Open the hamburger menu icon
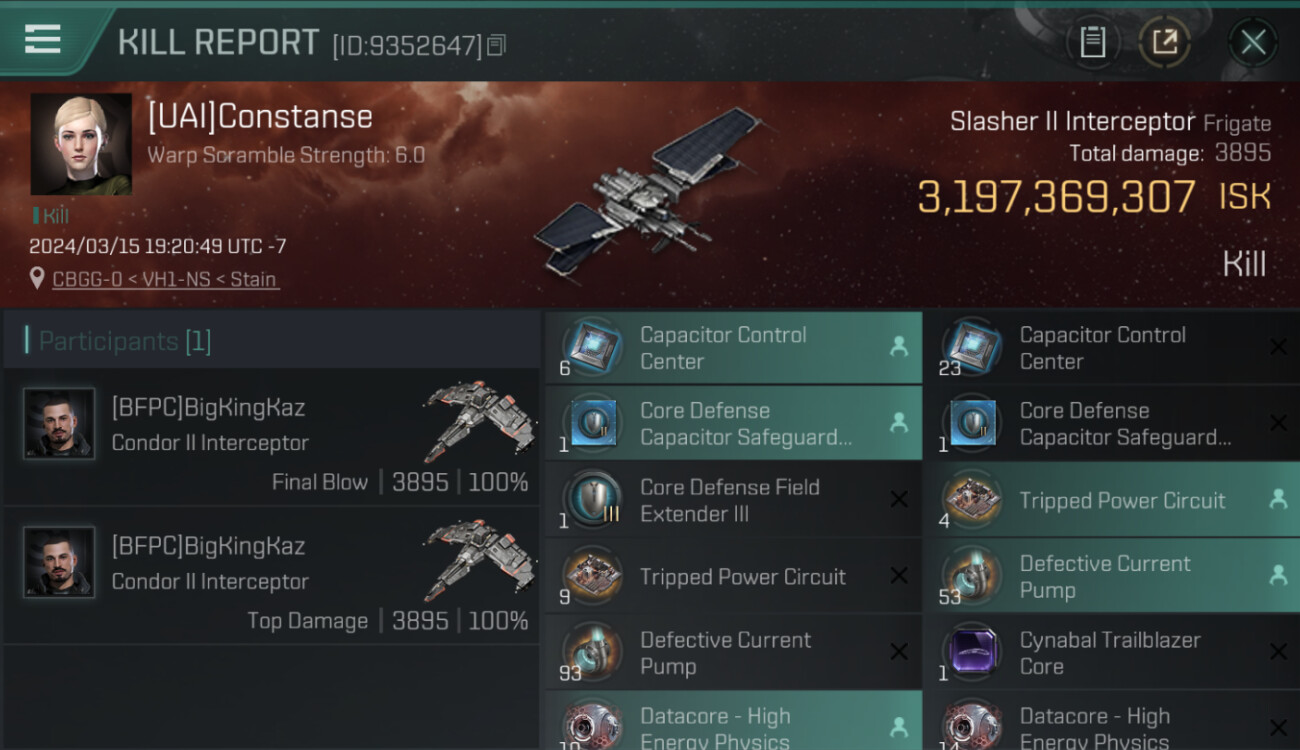The image size is (1300, 750). pyautogui.click(x=42, y=40)
